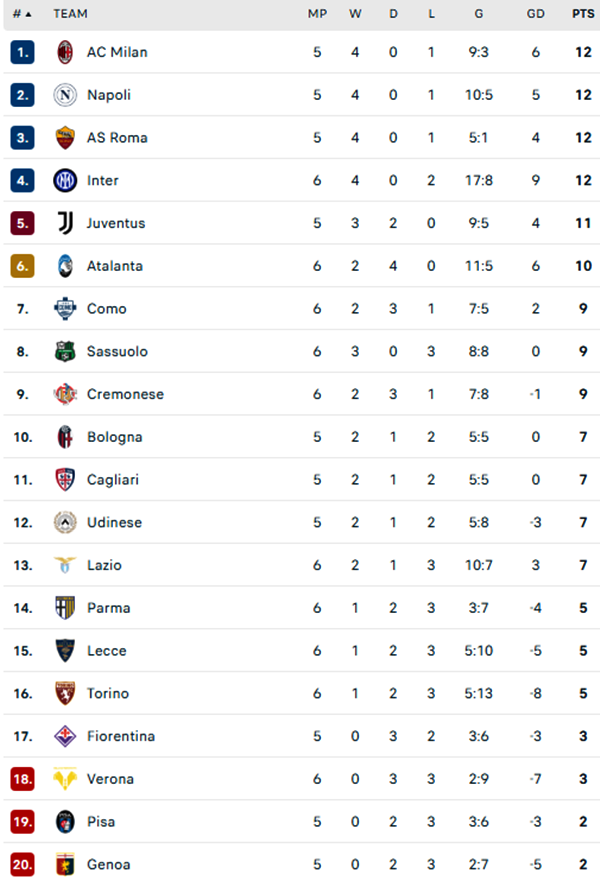Screen dimensions: 600x880
Task: Click the red position badge for Verona
Action: [x=21, y=779]
